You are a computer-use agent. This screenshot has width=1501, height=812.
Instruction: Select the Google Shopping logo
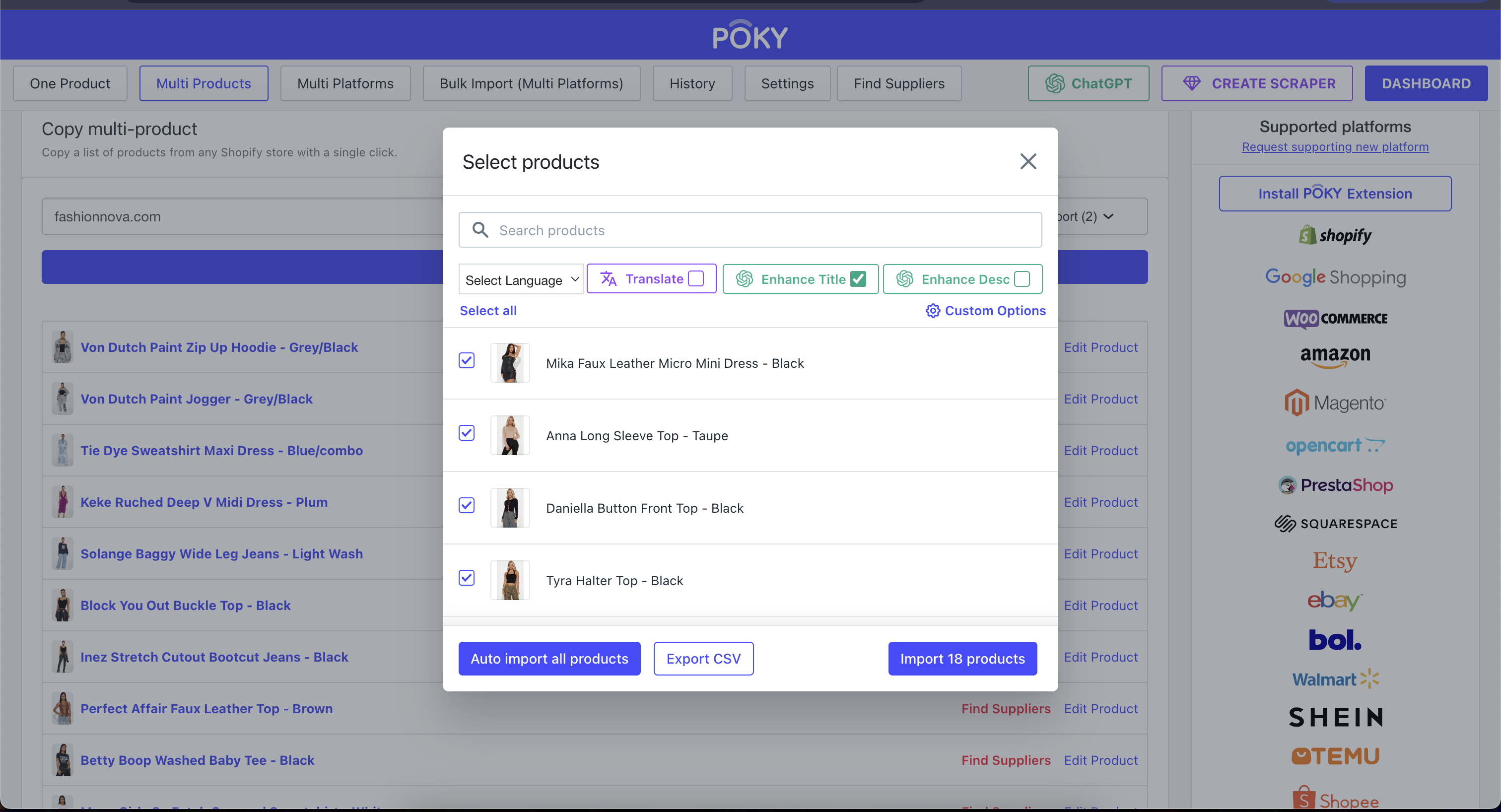click(1335, 277)
